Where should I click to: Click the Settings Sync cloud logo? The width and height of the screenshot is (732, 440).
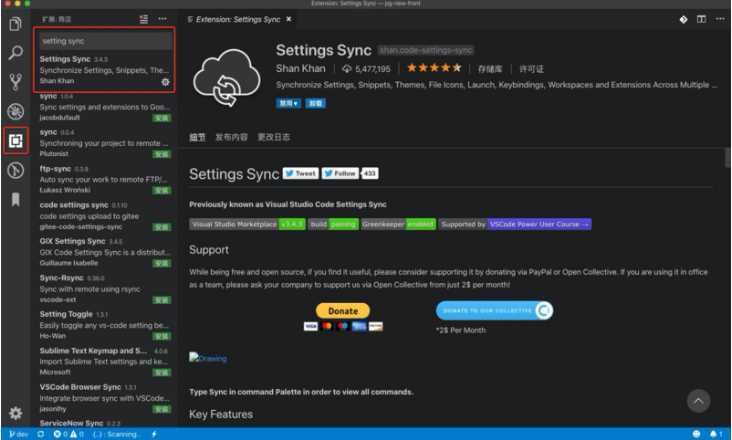(227, 77)
